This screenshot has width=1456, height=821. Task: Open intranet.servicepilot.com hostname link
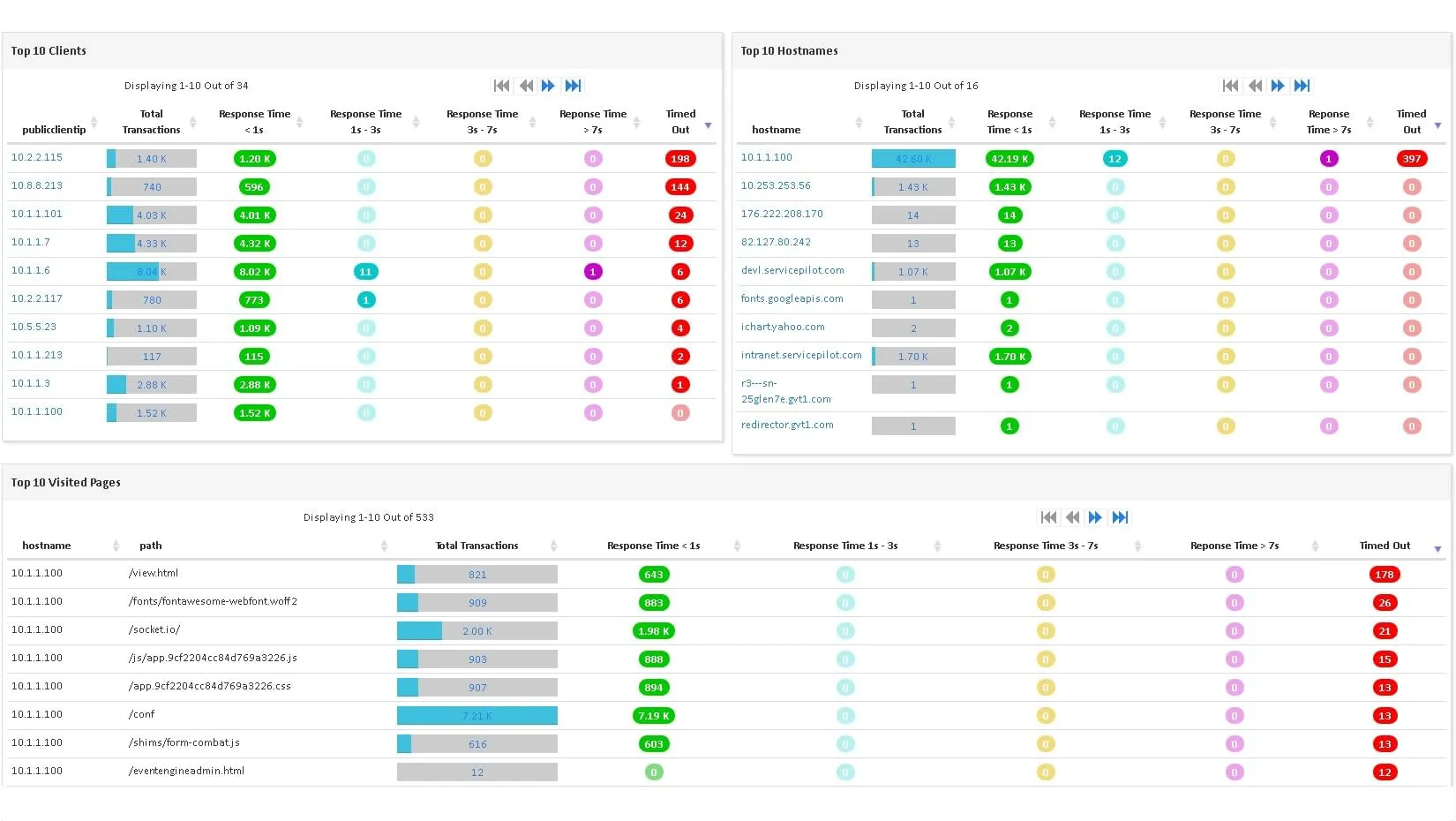pyautogui.click(x=801, y=355)
